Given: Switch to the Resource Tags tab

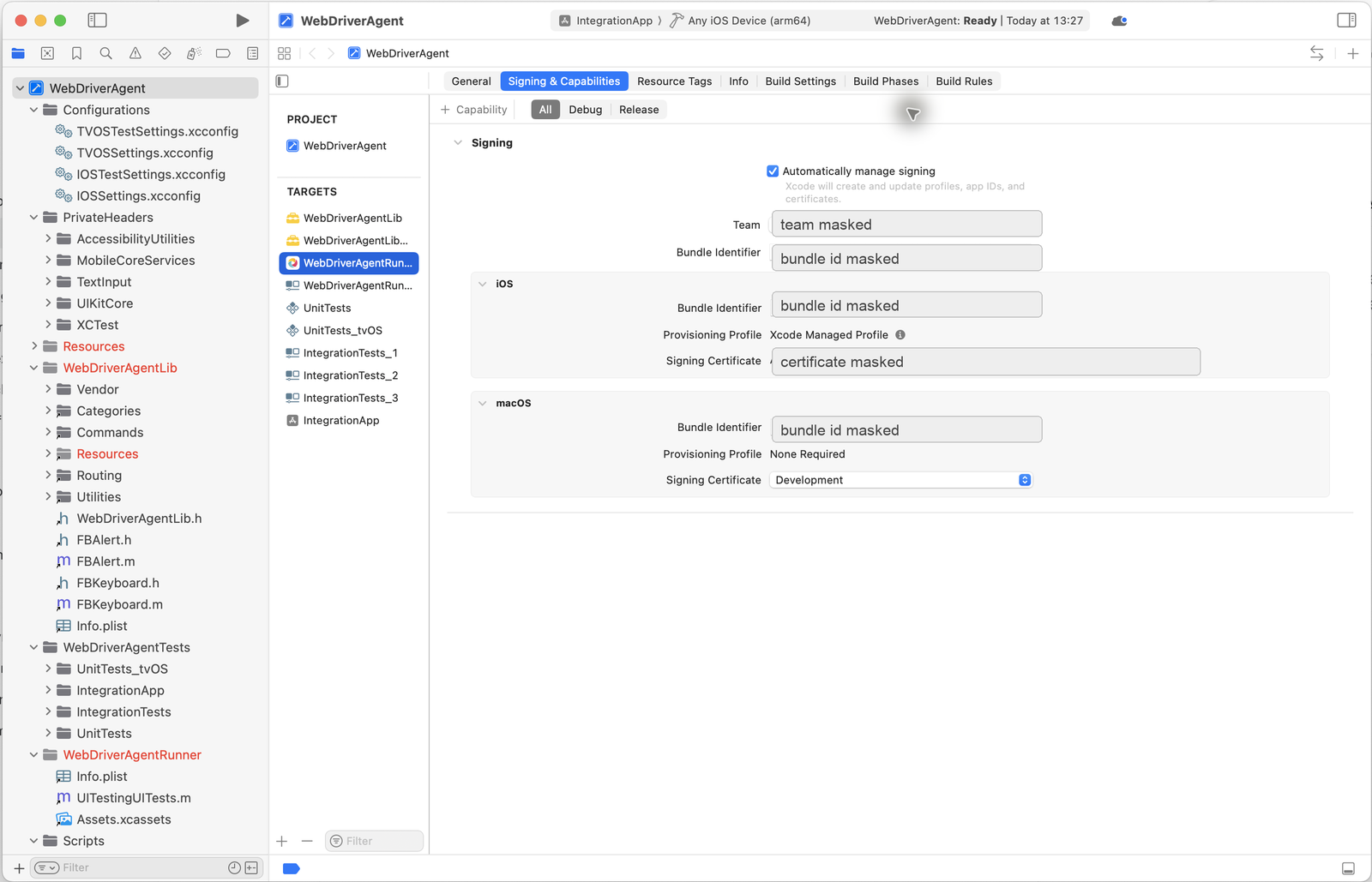Looking at the screenshot, I should pyautogui.click(x=674, y=81).
